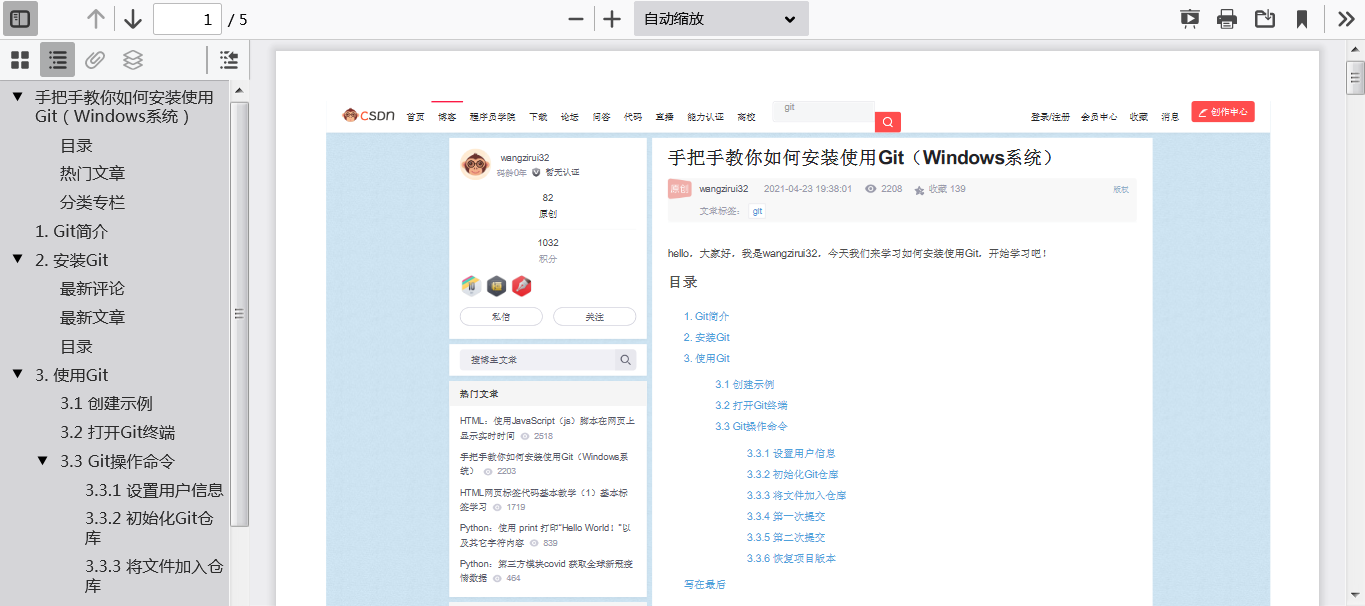Click the 版权 link

(x=1121, y=190)
